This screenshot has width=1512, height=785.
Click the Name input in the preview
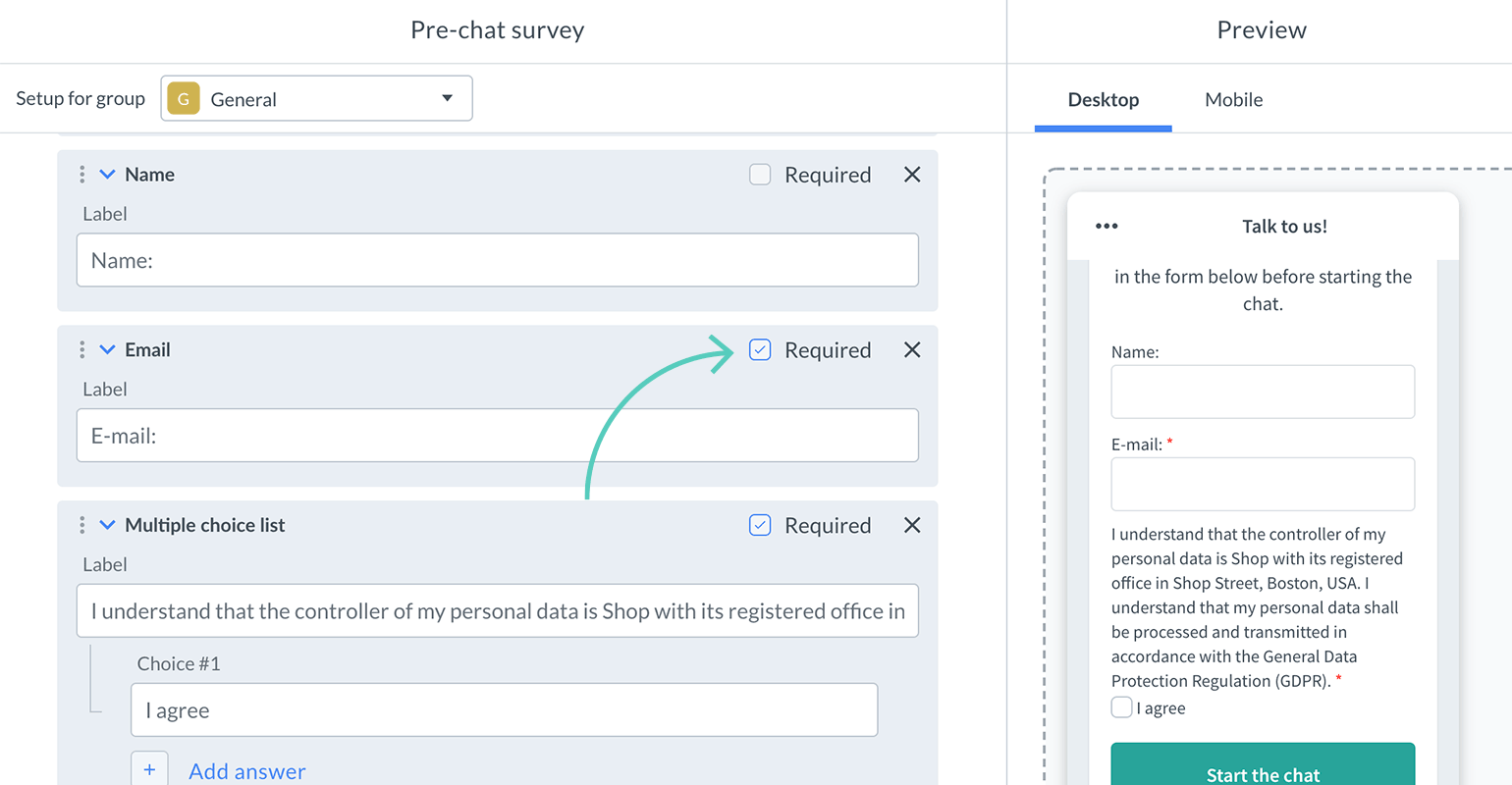coord(1263,392)
